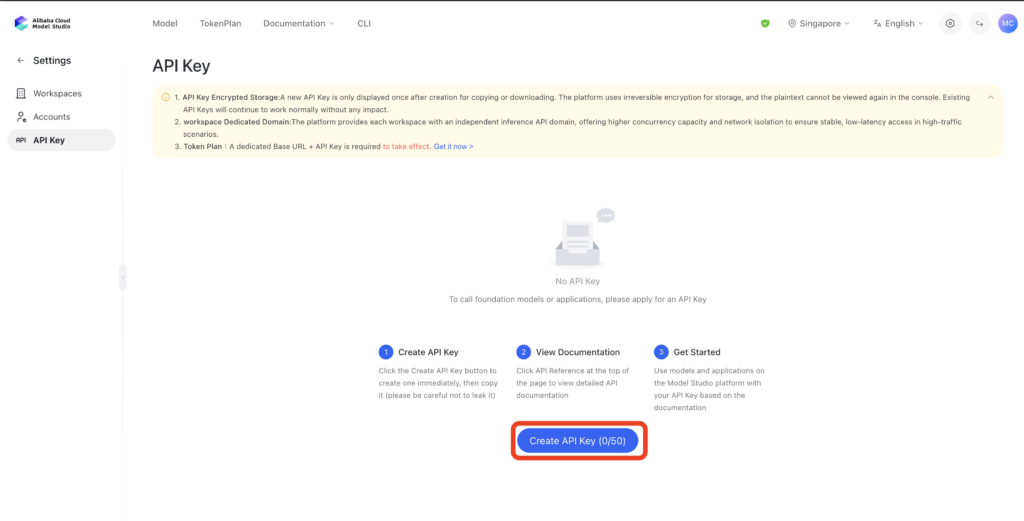This screenshot has width=1024, height=521.
Task: Click the Accounts person icon
Action: point(21,117)
